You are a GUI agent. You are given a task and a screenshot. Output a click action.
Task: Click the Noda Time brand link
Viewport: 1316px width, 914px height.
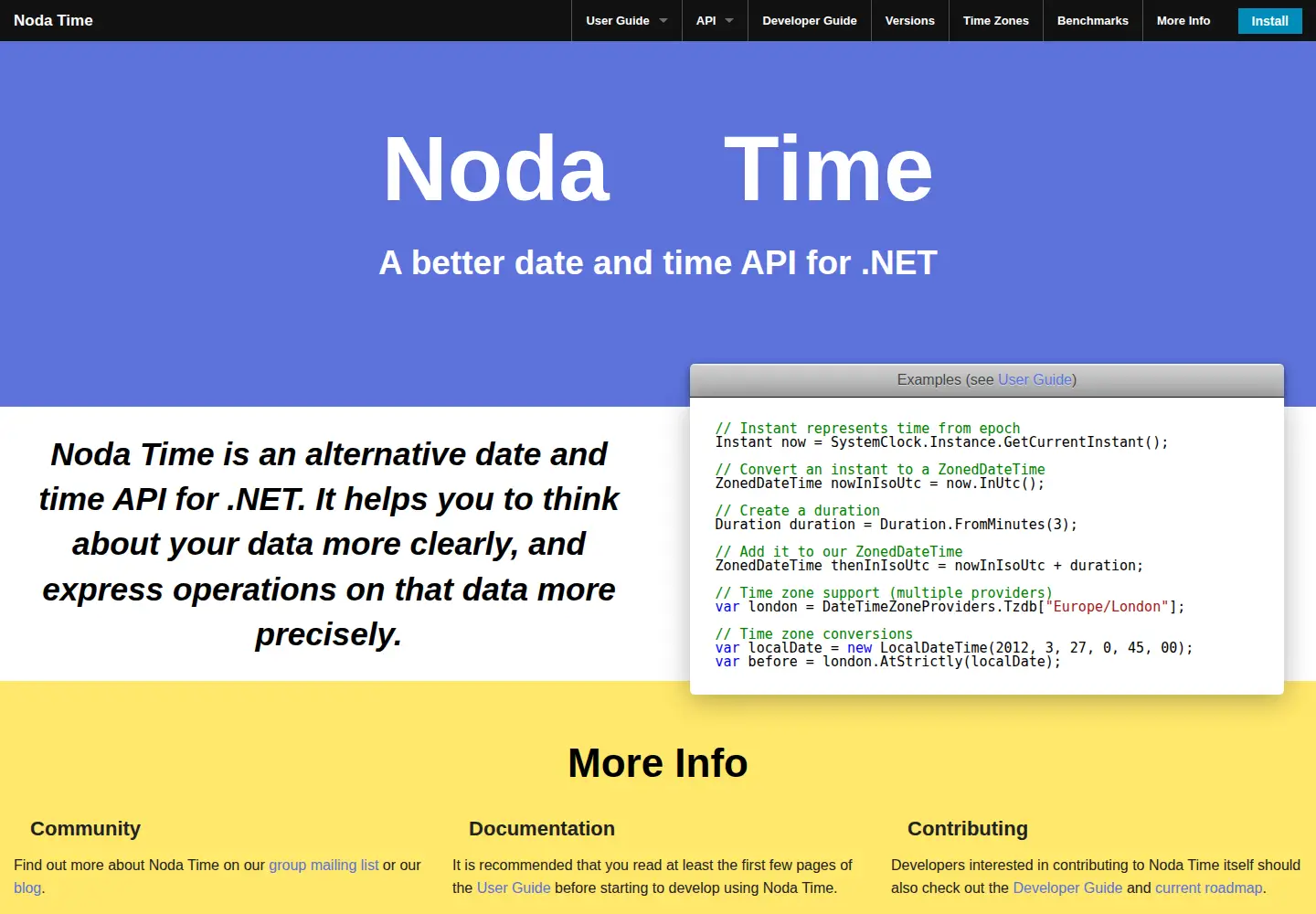(53, 20)
